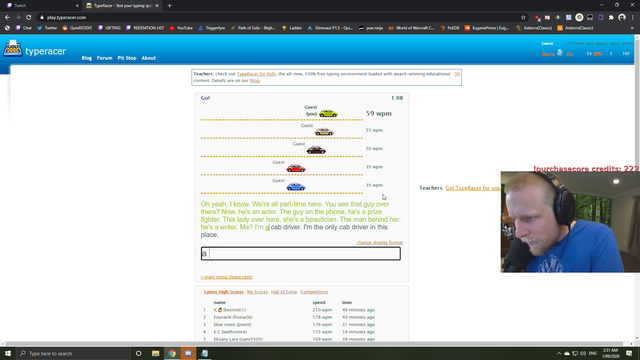Open File Explorer from the taskbar
This screenshot has width=640, height=360.
coord(156,353)
